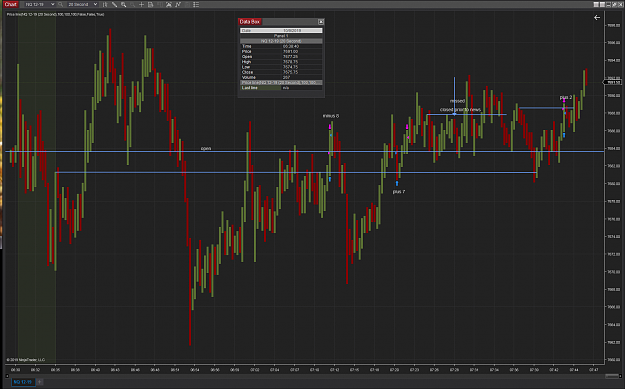Click the 'minus 5' trade annotation
The width and height of the screenshot is (625, 389).
coord(331,116)
